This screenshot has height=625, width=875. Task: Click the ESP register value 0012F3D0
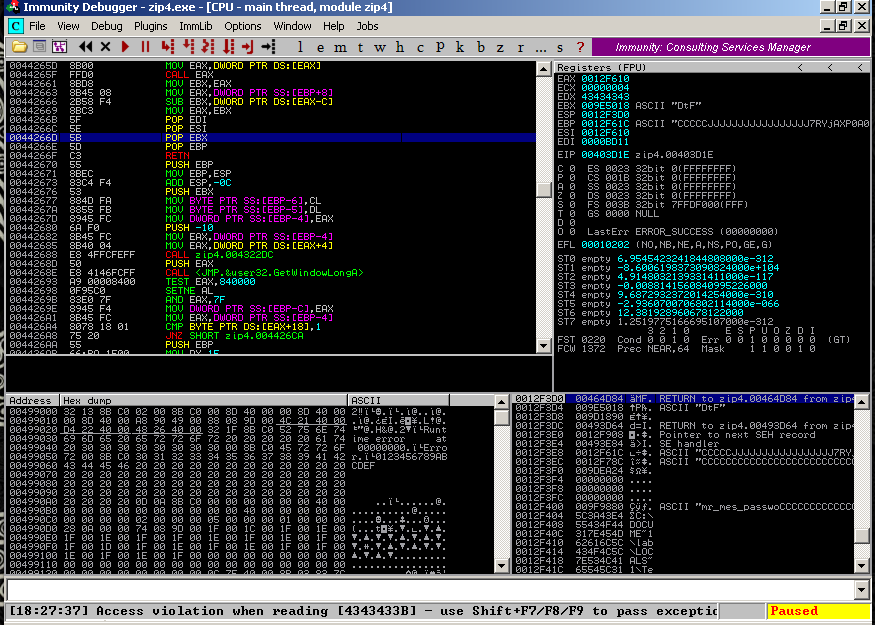coord(605,114)
